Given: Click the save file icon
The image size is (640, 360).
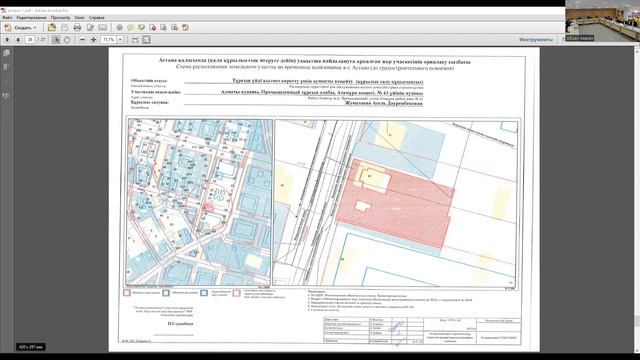Looking at the screenshot, I should coord(64,27).
